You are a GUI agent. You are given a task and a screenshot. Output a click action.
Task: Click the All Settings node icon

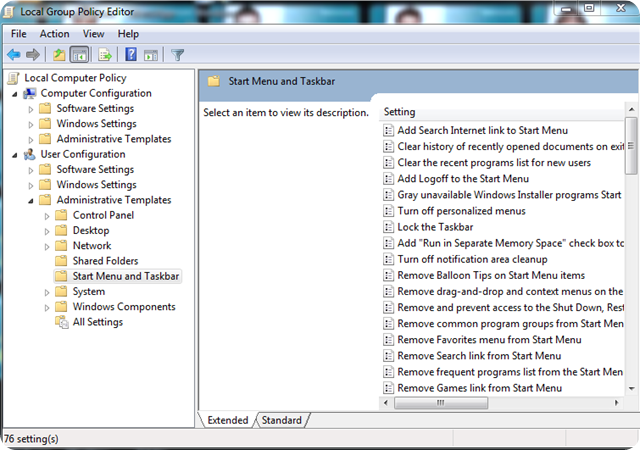click(62, 322)
